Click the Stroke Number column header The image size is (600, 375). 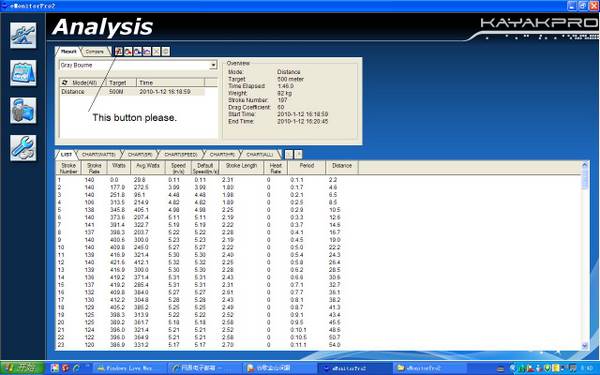[x=69, y=168]
